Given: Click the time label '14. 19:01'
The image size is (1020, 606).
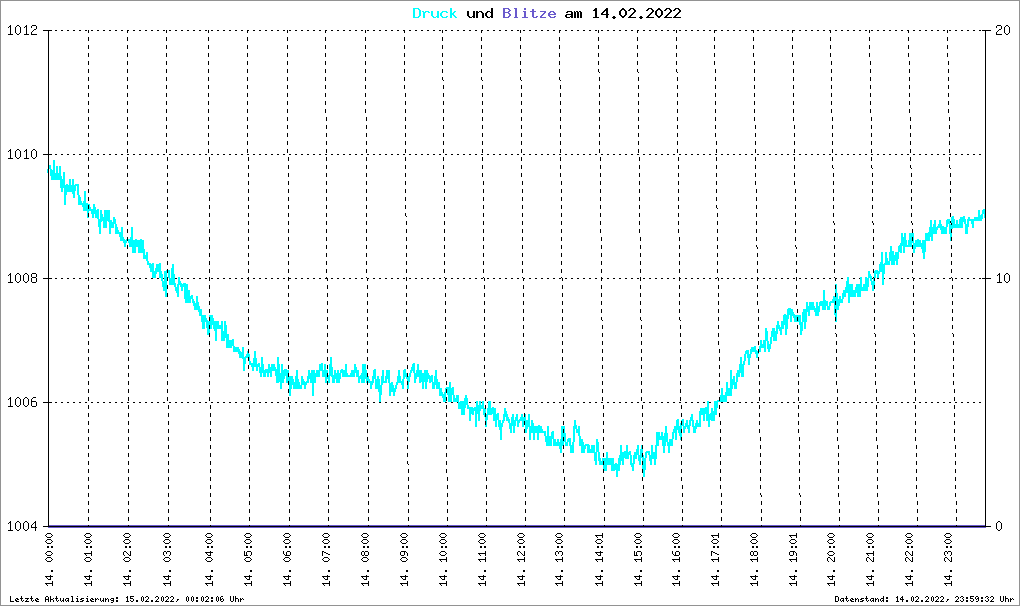Looking at the screenshot, I should click(794, 560).
